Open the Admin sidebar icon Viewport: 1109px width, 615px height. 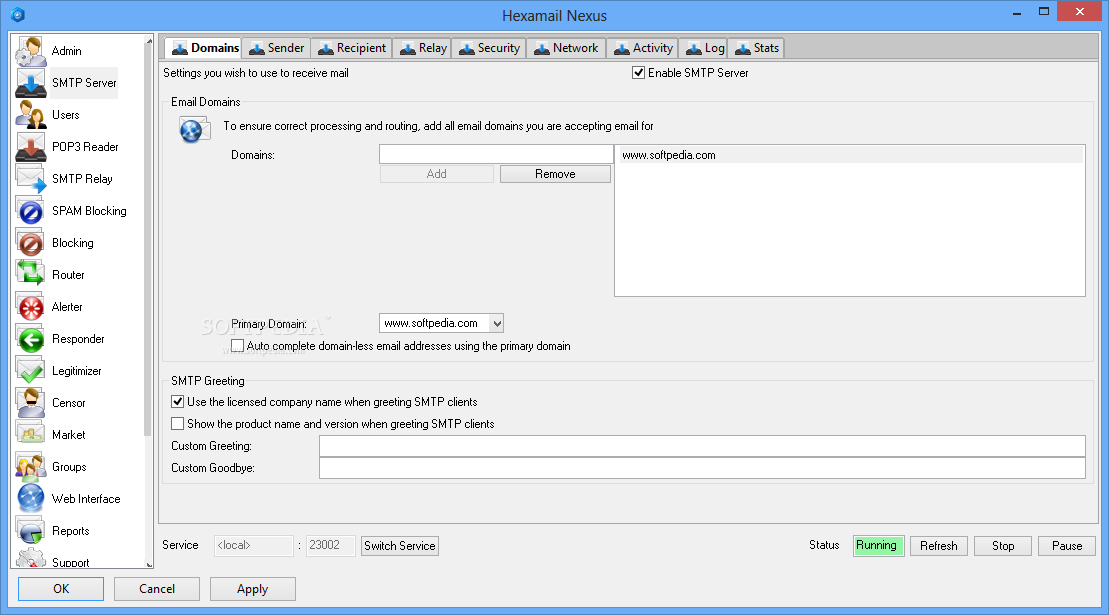tap(30, 51)
